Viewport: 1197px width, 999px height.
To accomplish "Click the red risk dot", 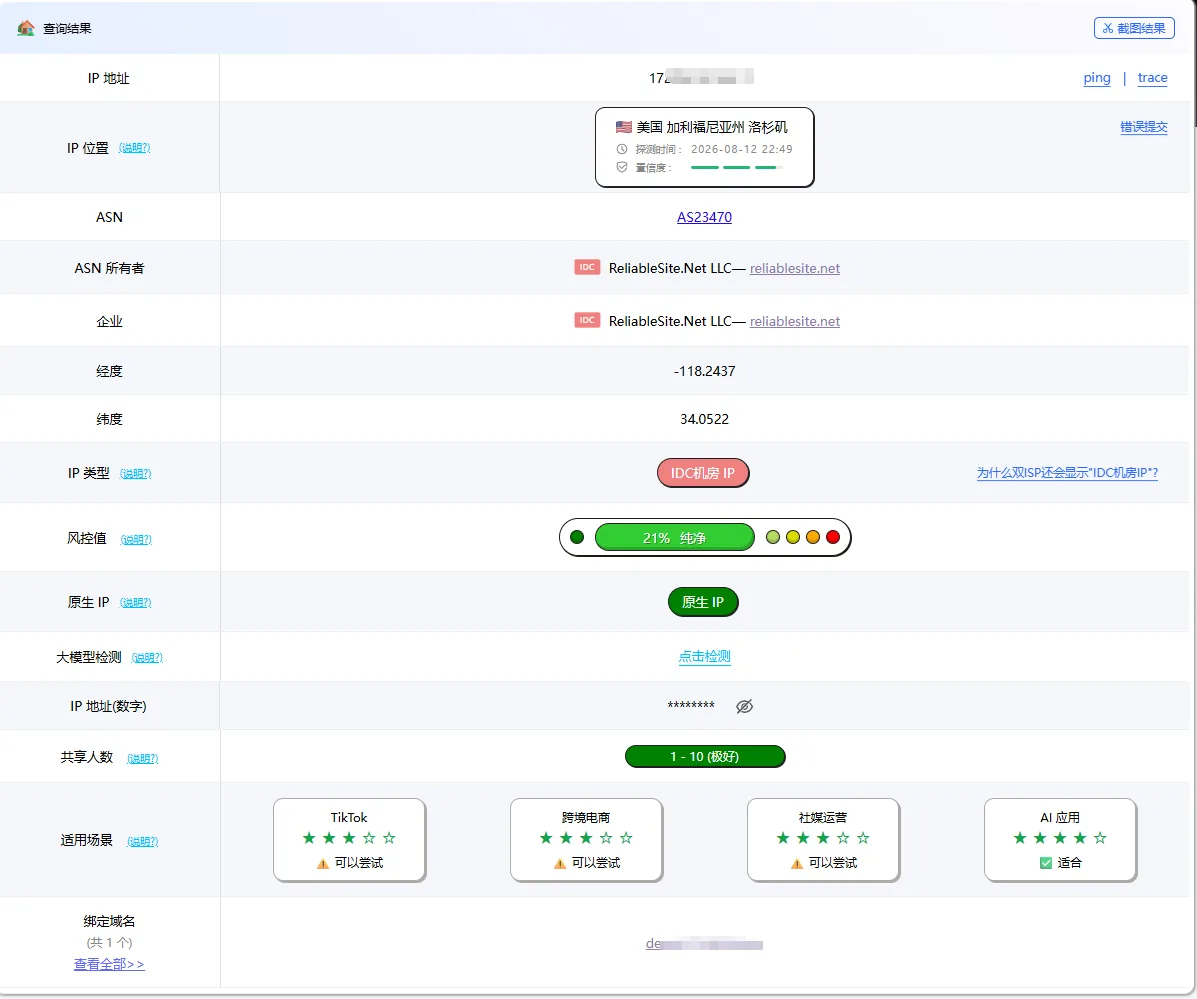I will pyautogui.click(x=833, y=537).
